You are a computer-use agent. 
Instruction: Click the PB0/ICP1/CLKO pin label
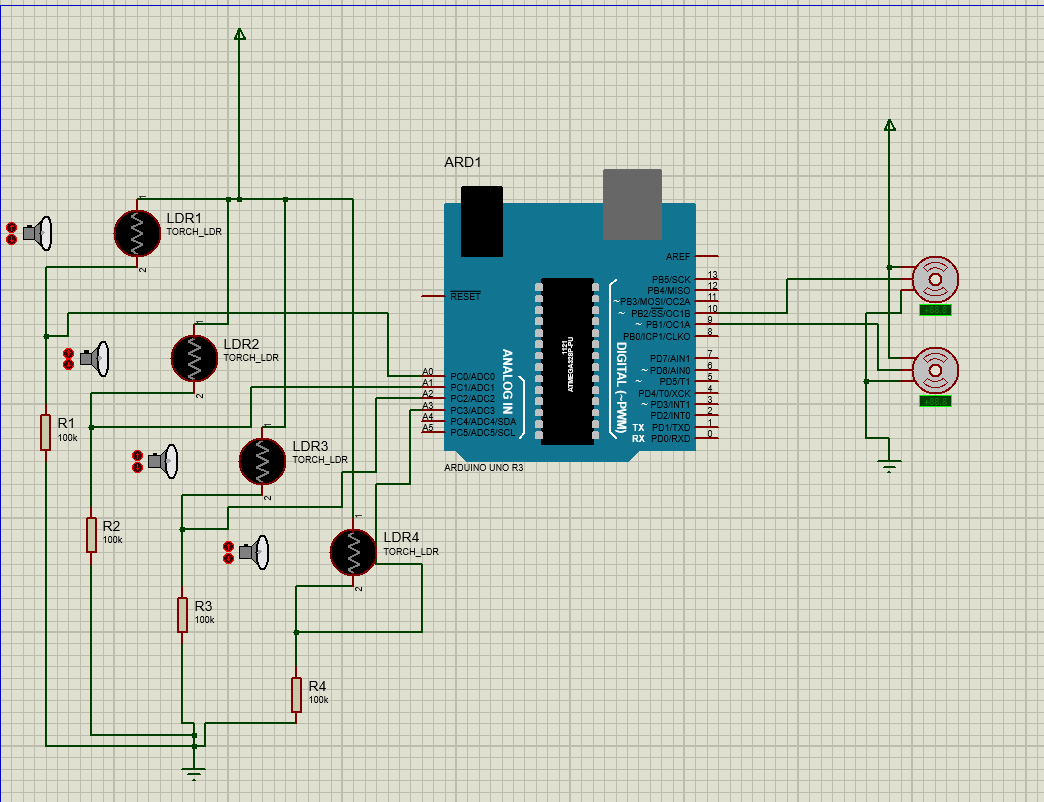pyautogui.click(x=656, y=337)
